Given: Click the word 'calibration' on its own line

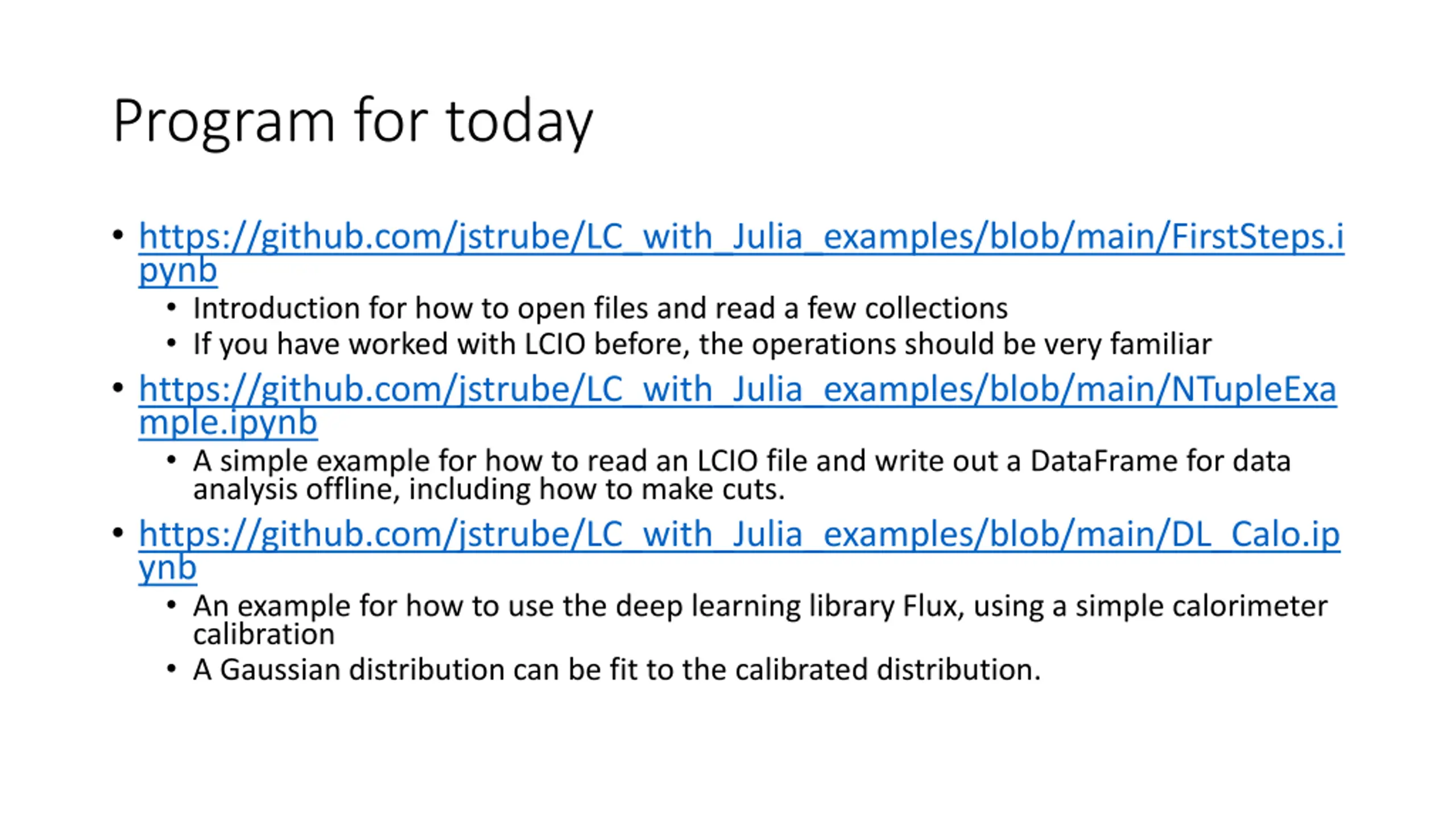Looking at the screenshot, I should (x=264, y=634).
